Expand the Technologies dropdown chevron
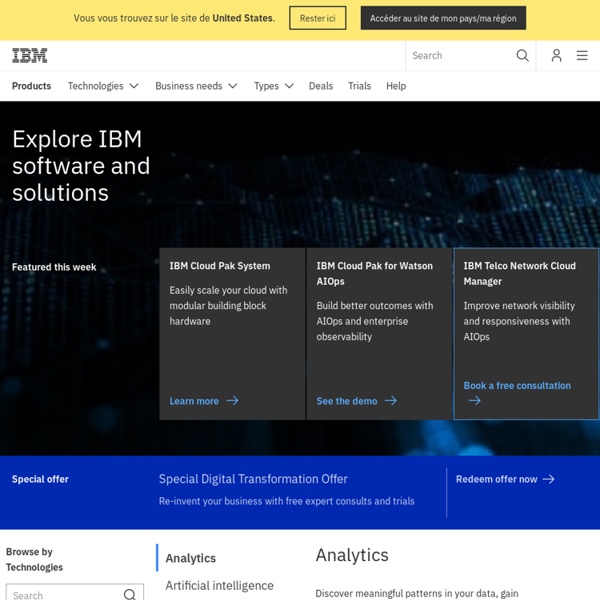This screenshot has width=600, height=600. [x=134, y=86]
